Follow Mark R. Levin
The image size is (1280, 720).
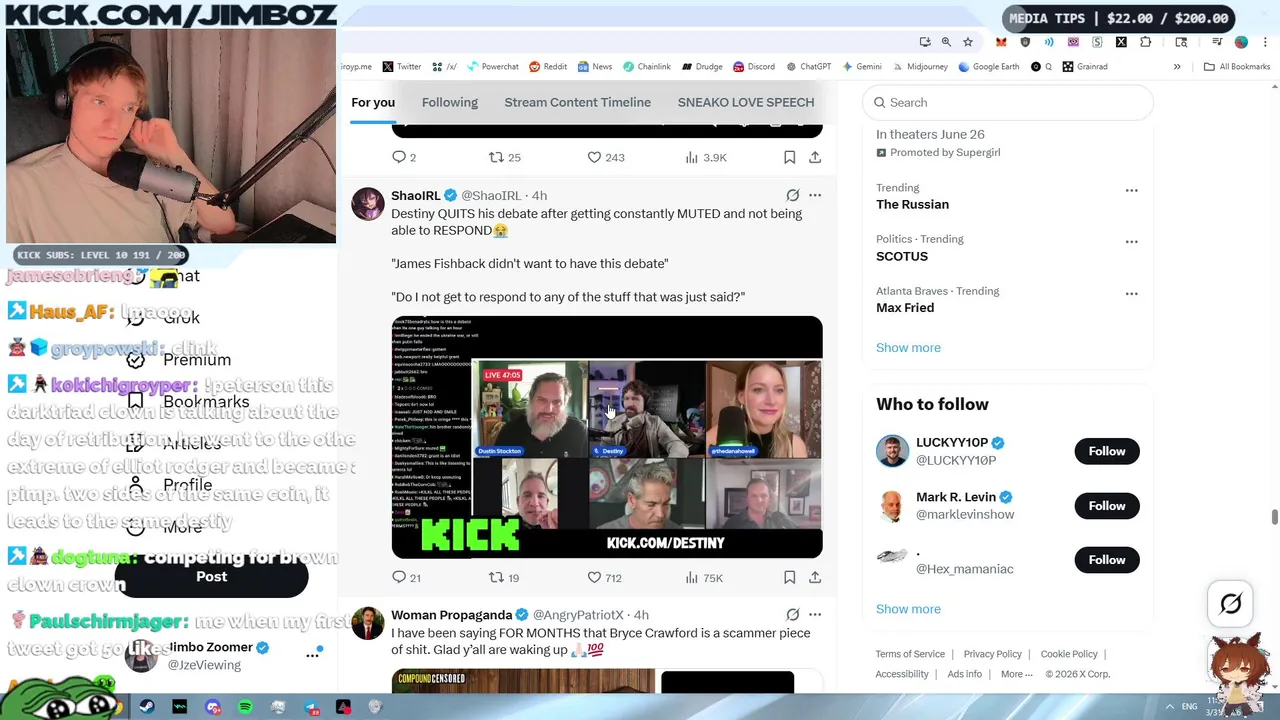pyautogui.click(x=1106, y=505)
